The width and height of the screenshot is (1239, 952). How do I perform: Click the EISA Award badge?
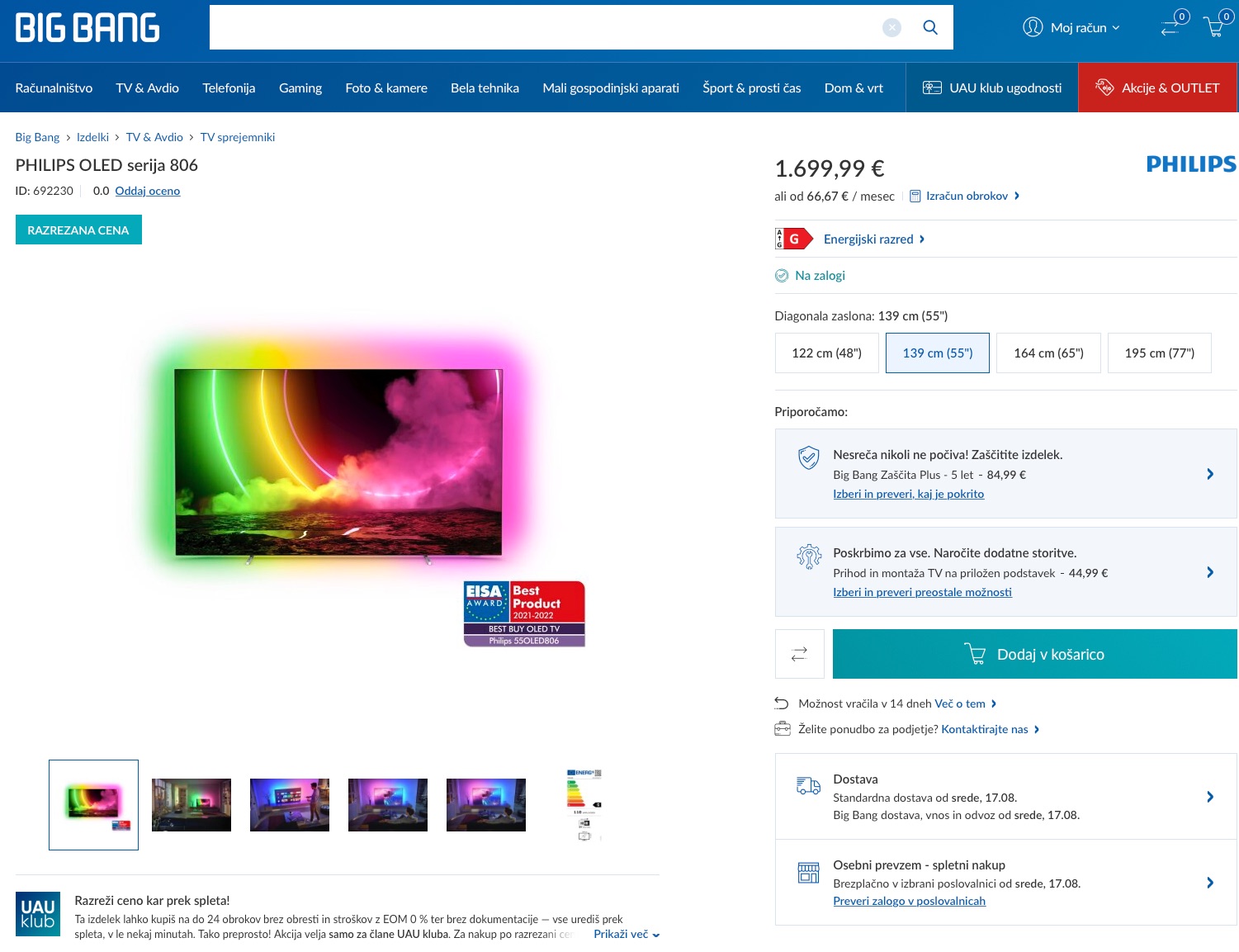click(x=524, y=613)
